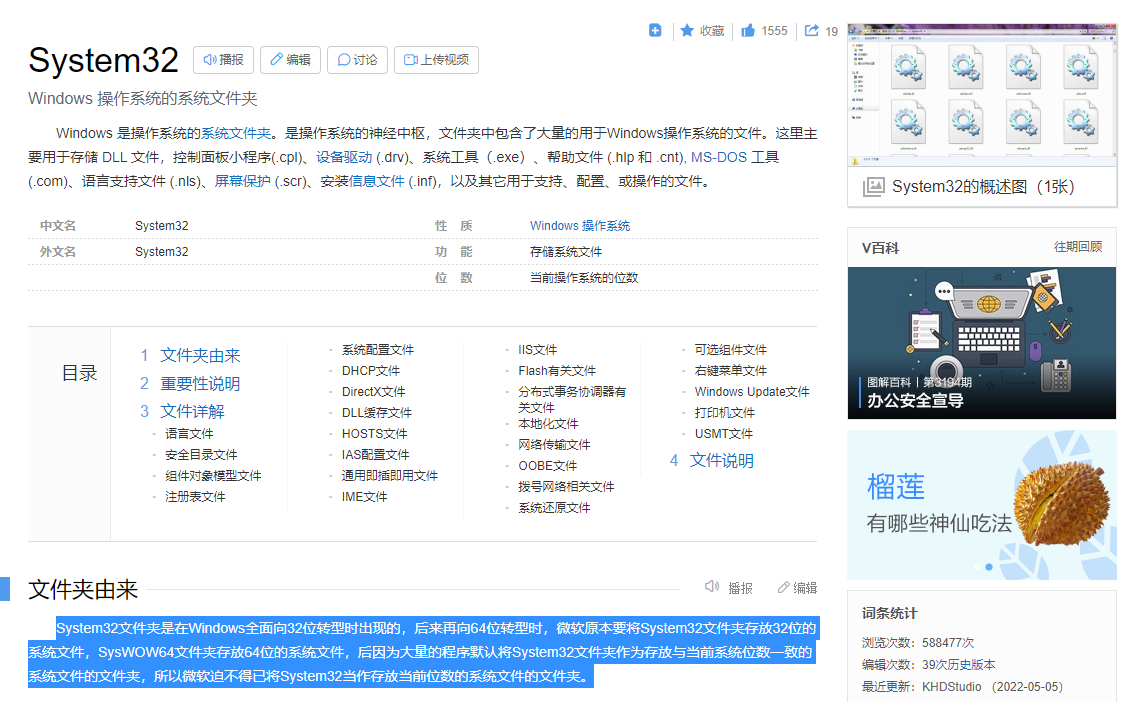Go to 安全目录文件 subsection
The height and width of the screenshot is (702, 1125).
coord(201,454)
